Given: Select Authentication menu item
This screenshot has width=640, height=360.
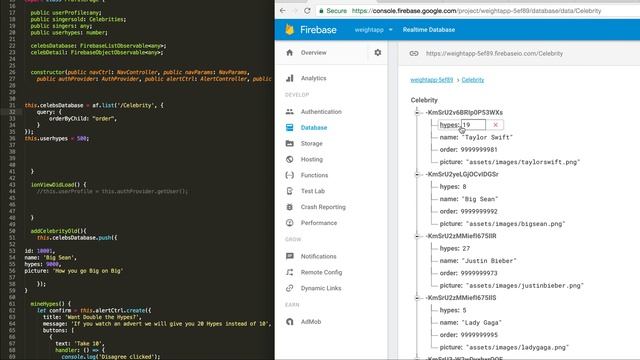Looking at the screenshot, I should 321,111.
